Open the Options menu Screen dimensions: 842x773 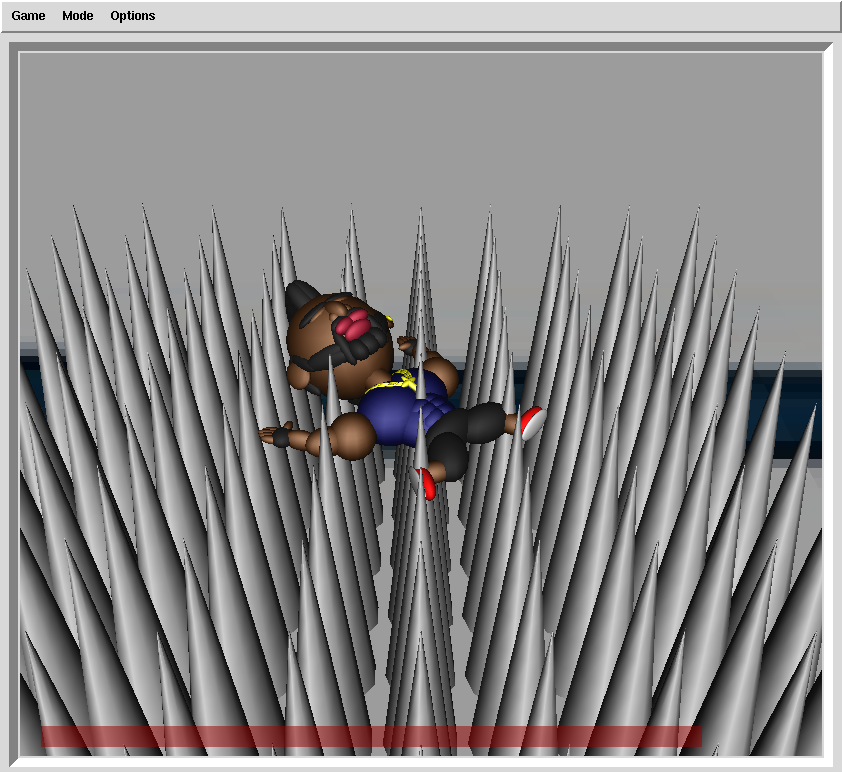coord(133,16)
